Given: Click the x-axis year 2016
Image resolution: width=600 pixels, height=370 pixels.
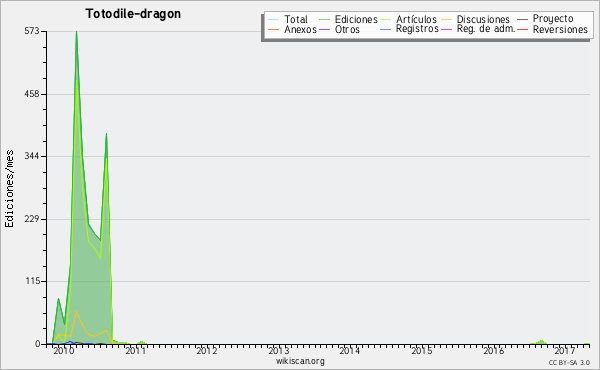Looking at the screenshot, I should (494, 350).
